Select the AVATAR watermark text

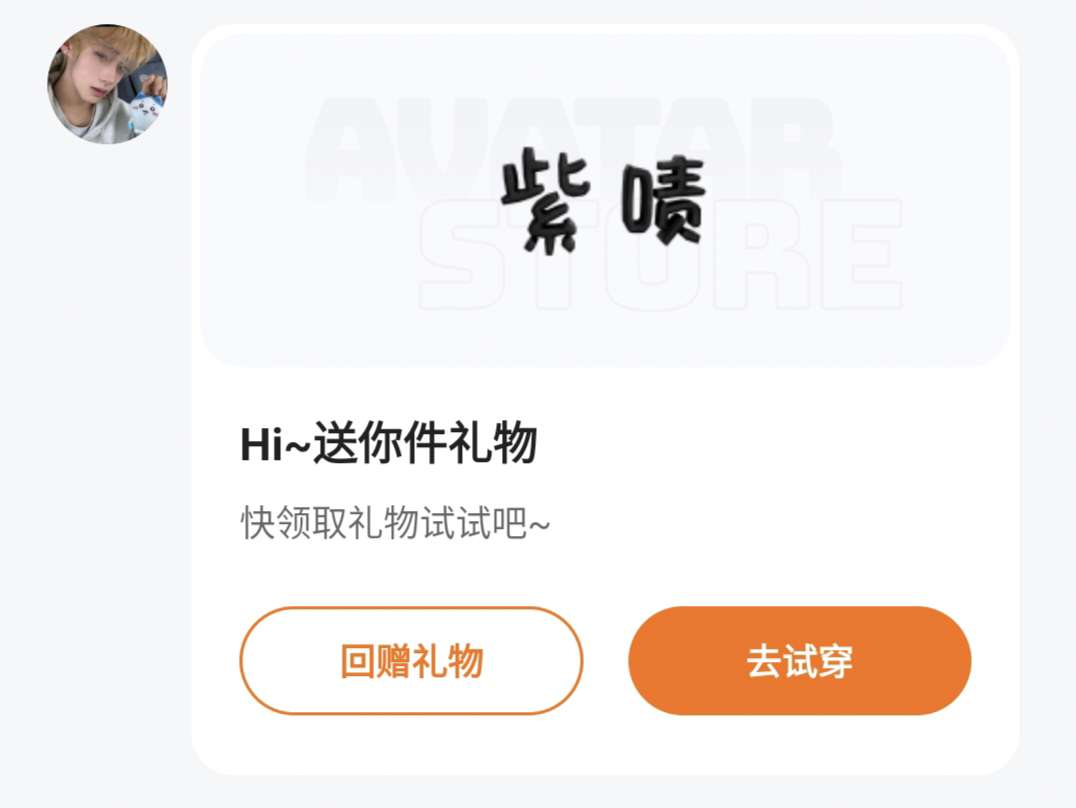point(572,150)
